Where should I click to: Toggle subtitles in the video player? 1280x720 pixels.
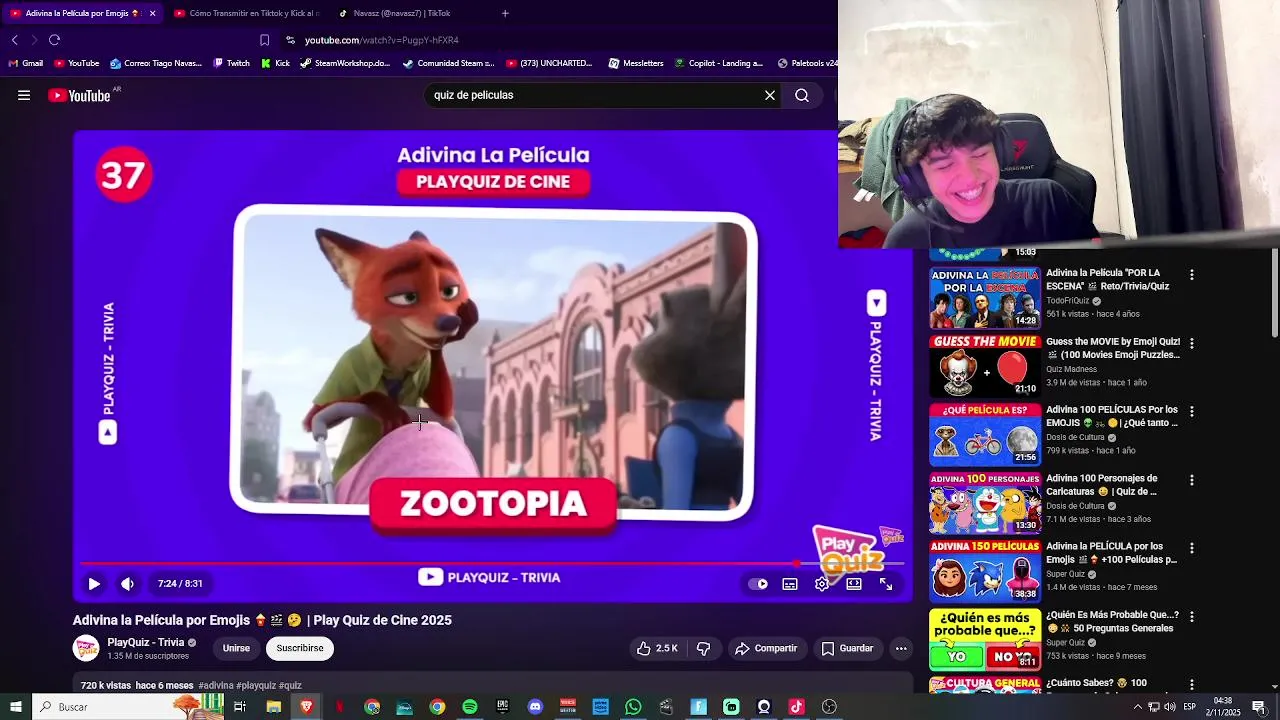click(x=790, y=584)
